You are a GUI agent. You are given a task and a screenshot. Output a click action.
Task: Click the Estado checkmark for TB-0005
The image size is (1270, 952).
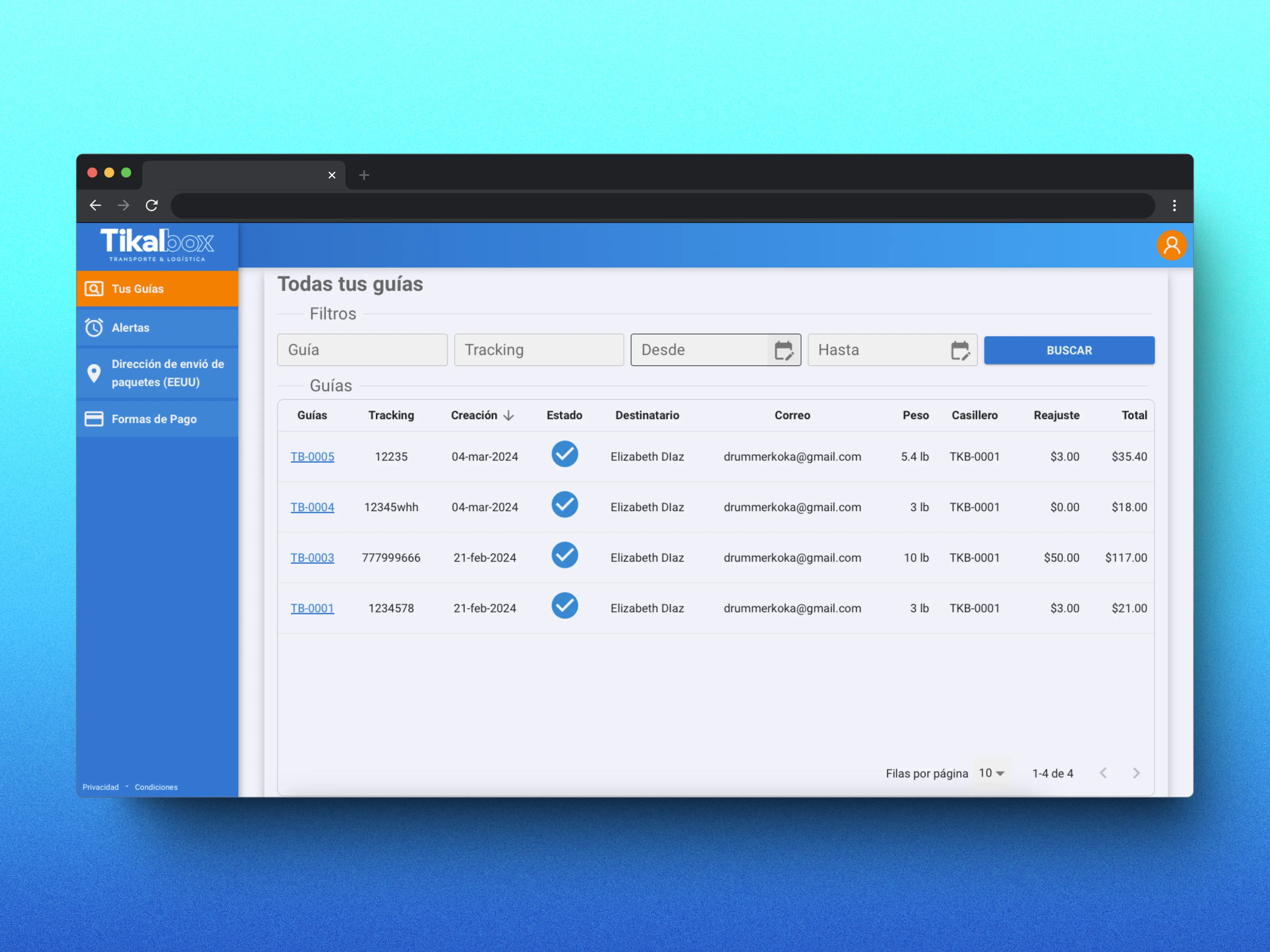pos(564,455)
